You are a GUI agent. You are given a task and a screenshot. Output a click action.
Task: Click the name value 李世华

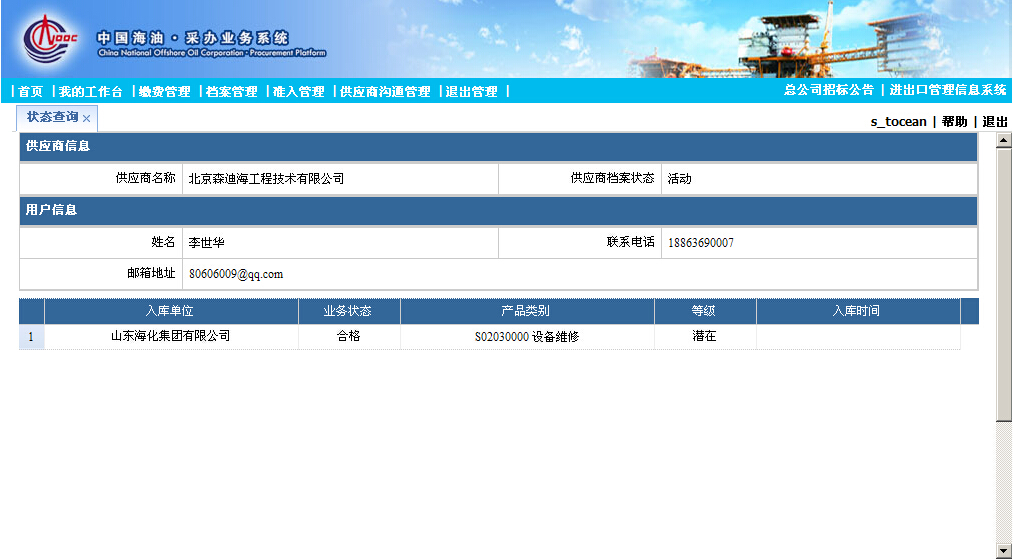click(x=207, y=243)
